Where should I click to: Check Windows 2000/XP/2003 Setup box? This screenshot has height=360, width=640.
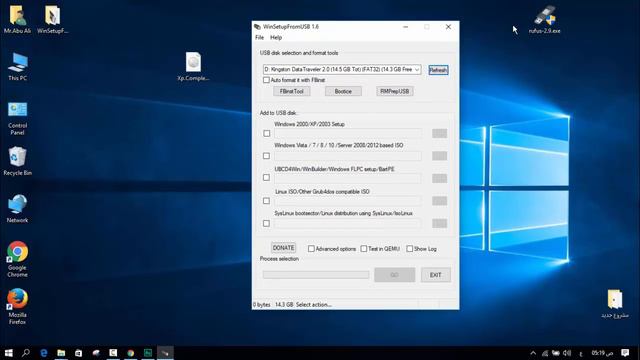(267, 133)
